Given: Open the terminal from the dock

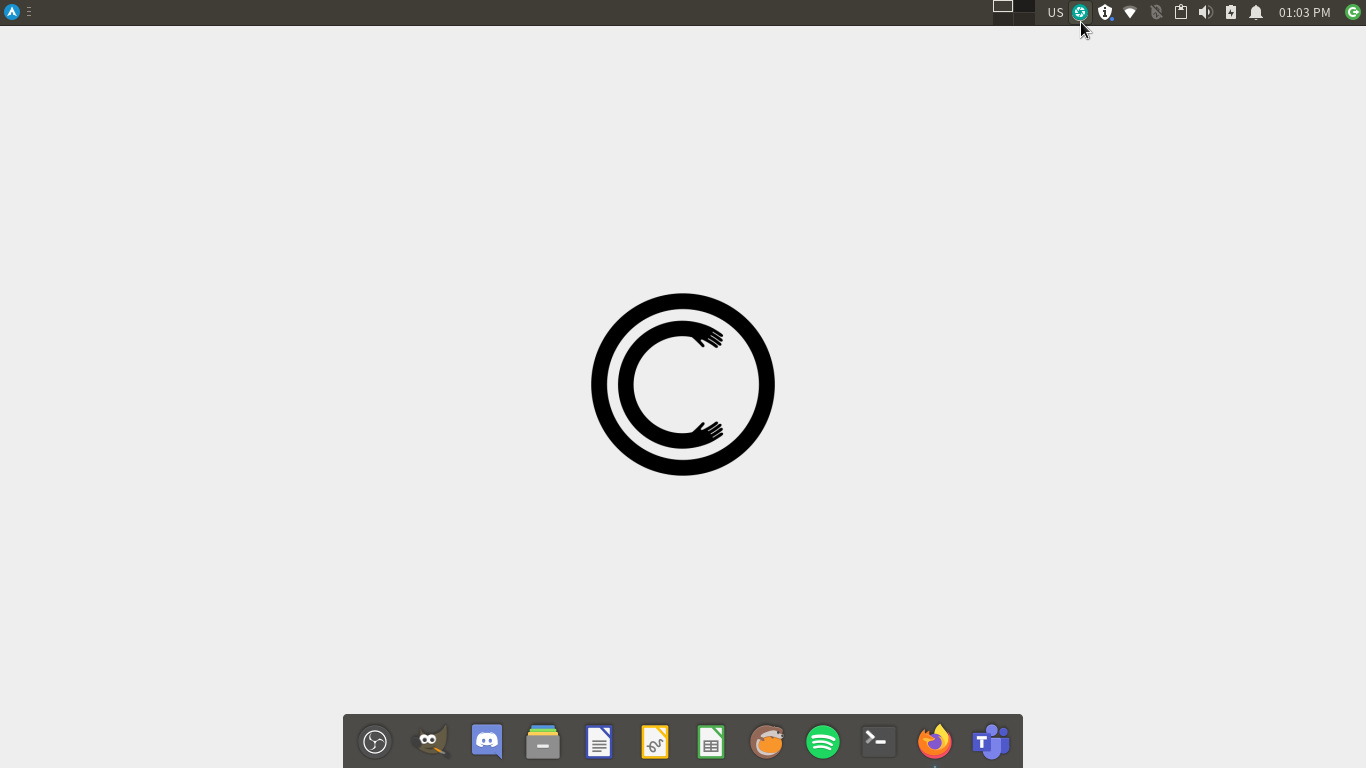Looking at the screenshot, I should pyautogui.click(x=879, y=742).
